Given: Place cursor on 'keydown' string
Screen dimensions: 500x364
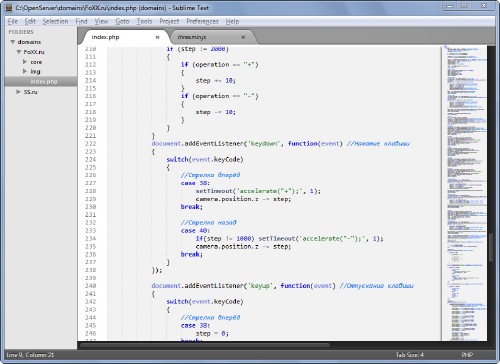Looking at the screenshot, I should (x=264, y=144).
